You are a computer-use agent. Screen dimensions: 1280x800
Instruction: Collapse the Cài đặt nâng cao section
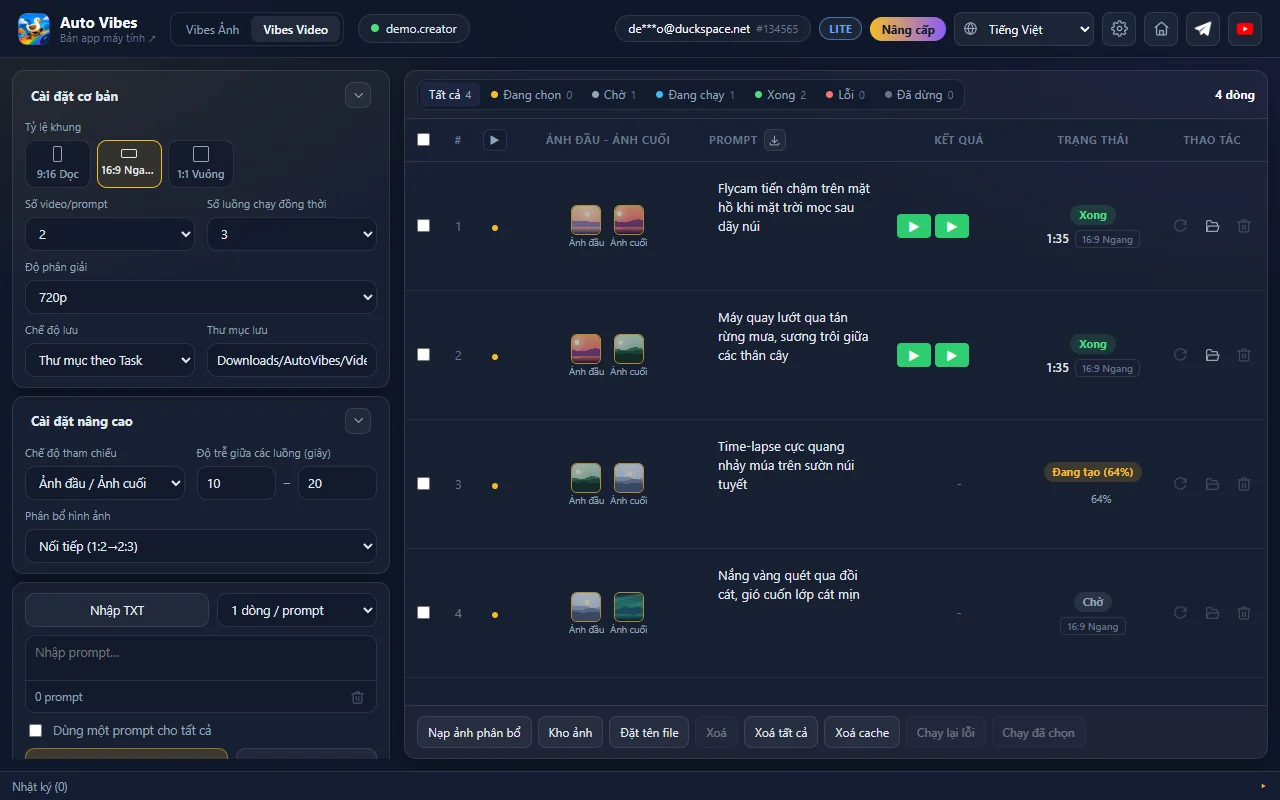[x=358, y=421]
